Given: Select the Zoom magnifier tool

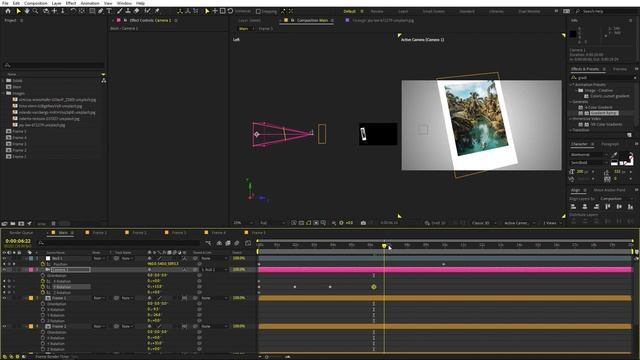Looking at the screenshot, I should 36,11.
